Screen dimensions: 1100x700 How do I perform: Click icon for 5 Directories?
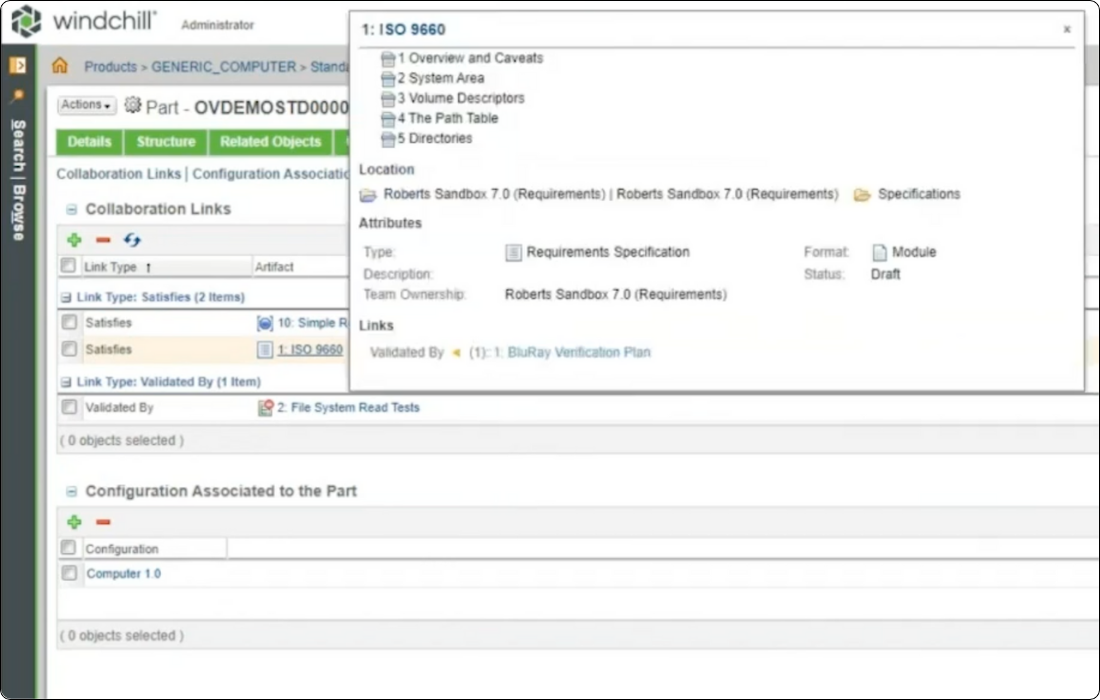click(388, 139)
